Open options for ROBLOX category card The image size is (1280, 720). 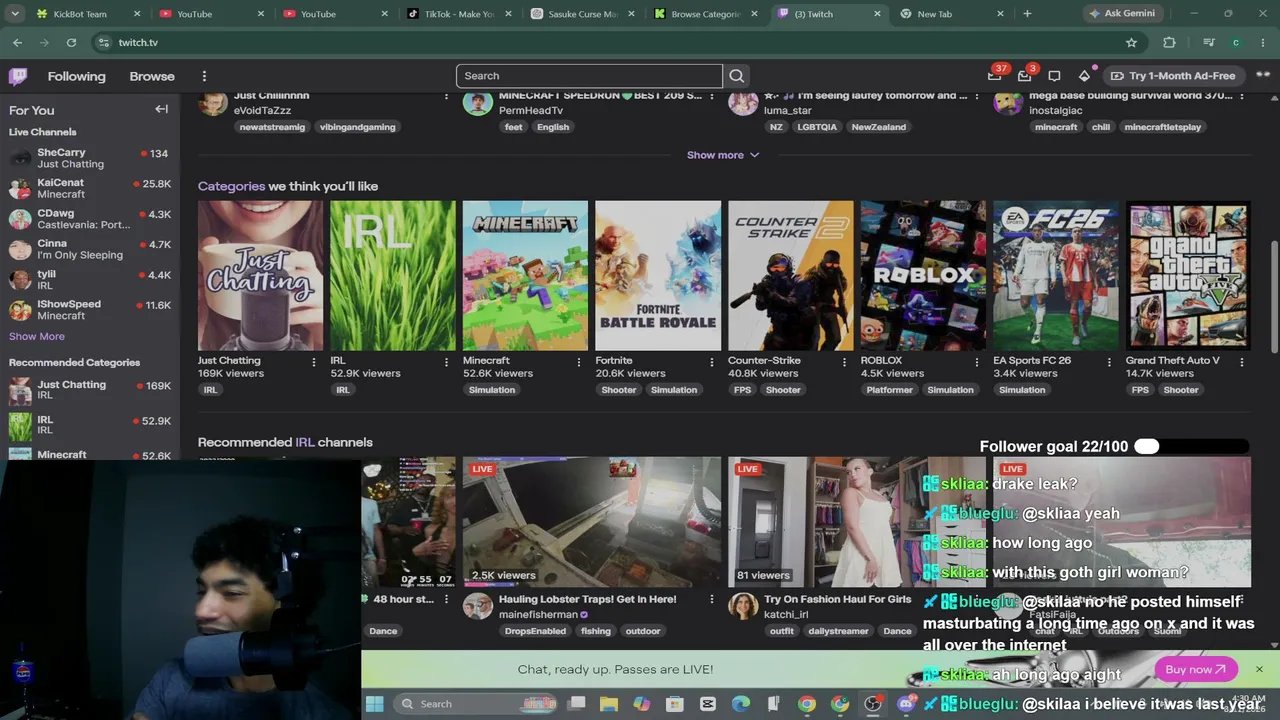[976, 362]
